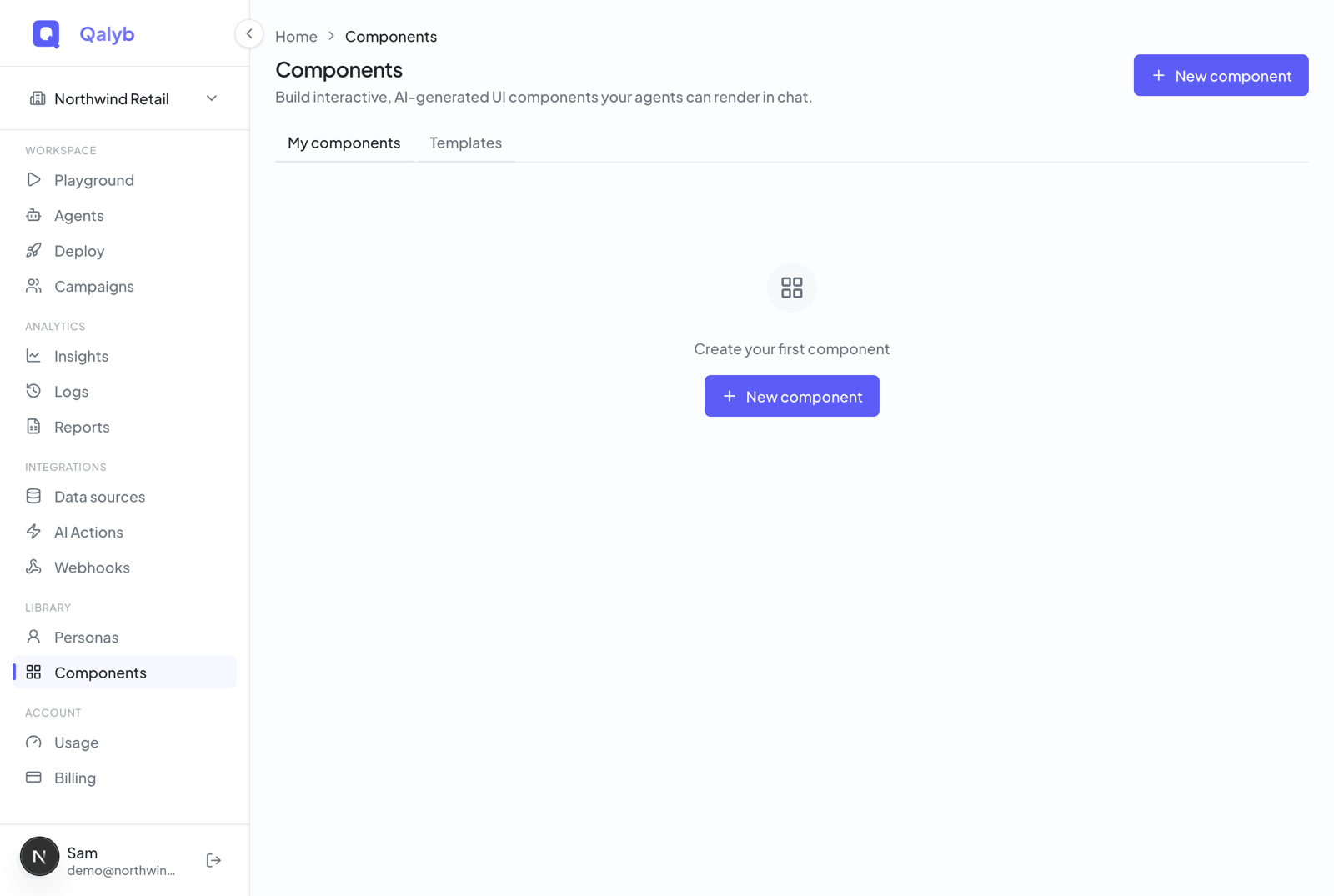Open AI Actions in sidebar
The height and width of the screenshot is (896, 1334).
coord(125,532)
